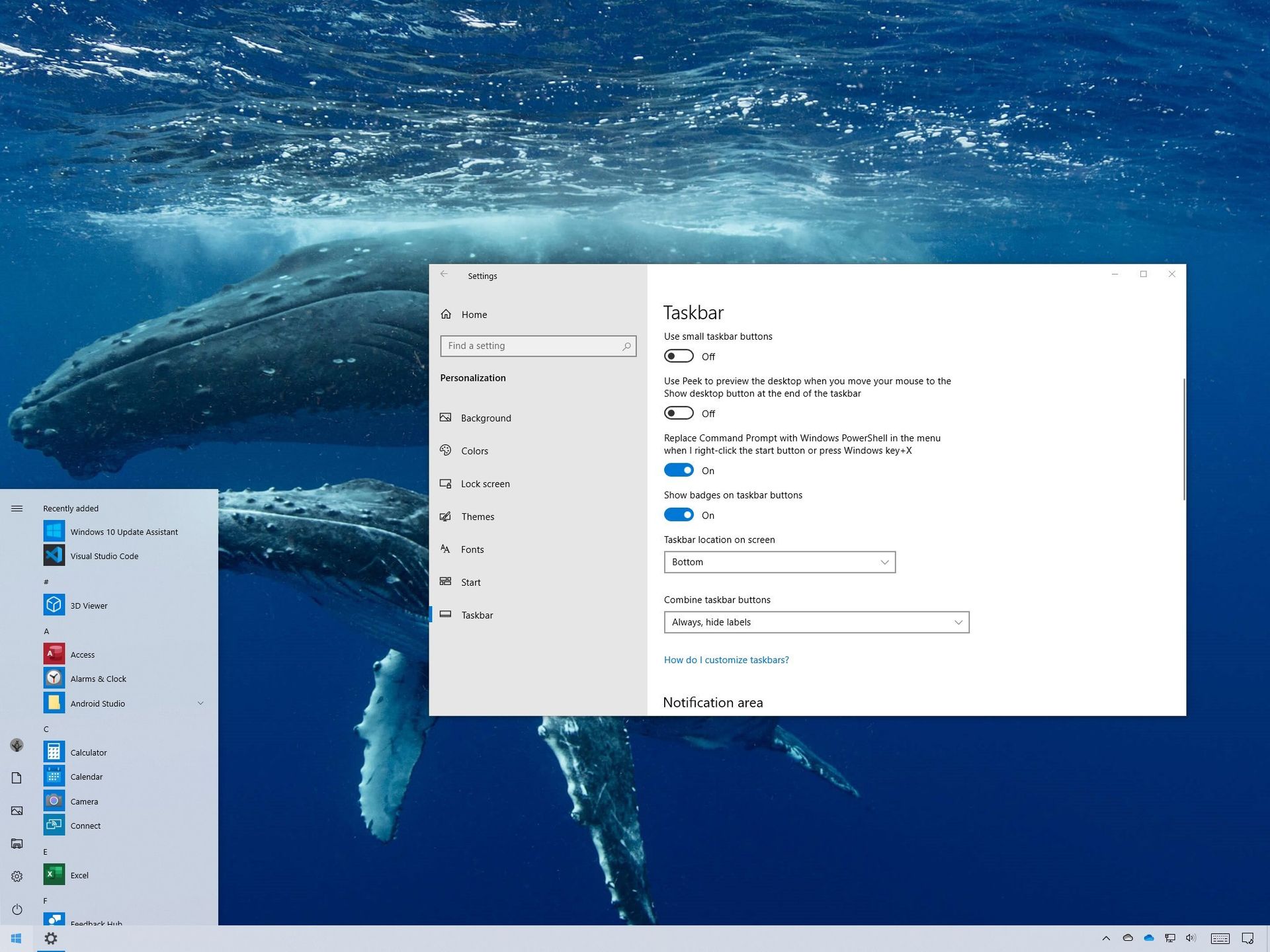1270x952 pixels.
Task: Open the How do I customize taskbars link
Action: pyautogui.click(x=726, y=659)
